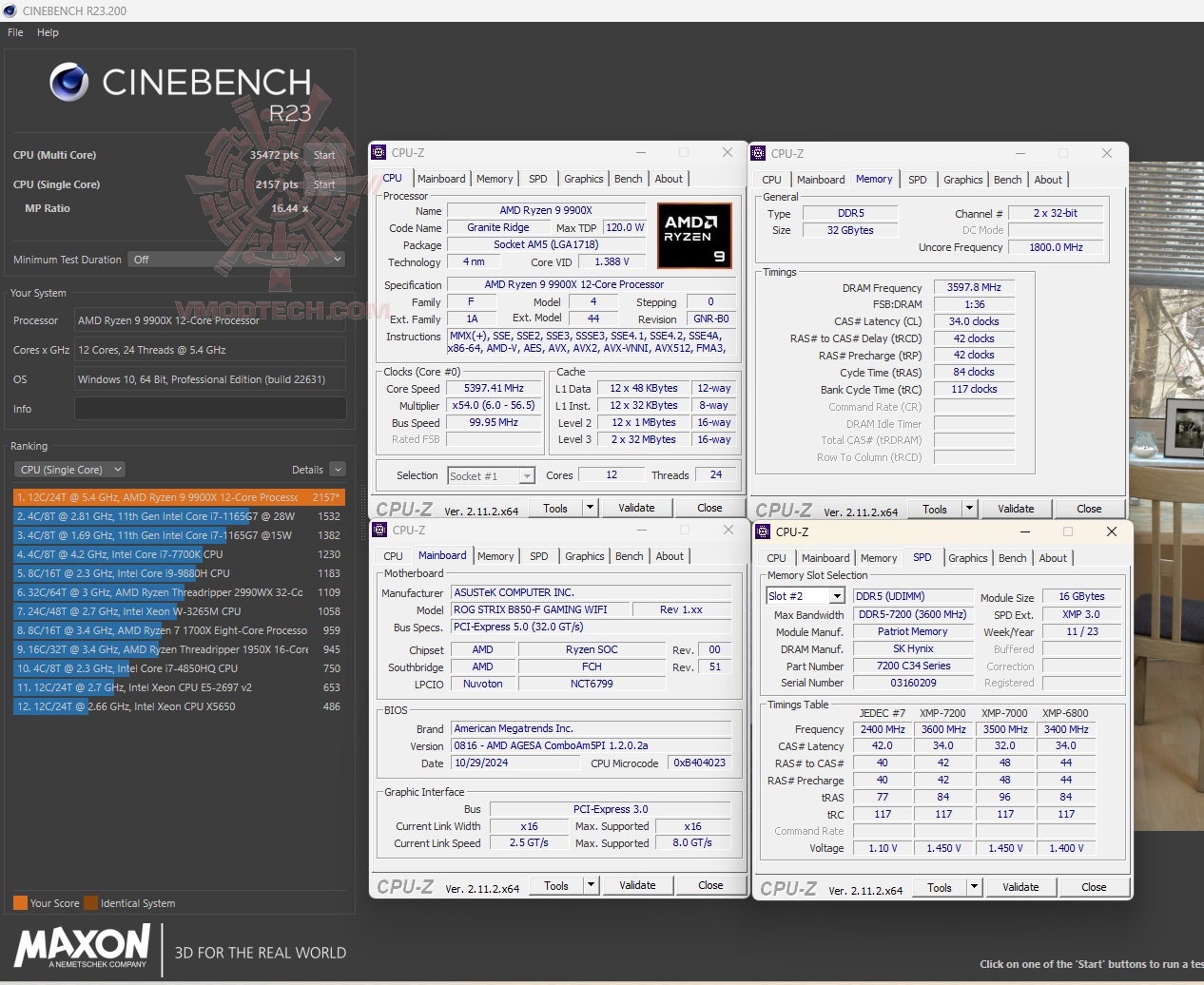Expand the Details arrow in Ranking section
The image size is (1204, 985).
pyautogui.click(x=338, y=469)
